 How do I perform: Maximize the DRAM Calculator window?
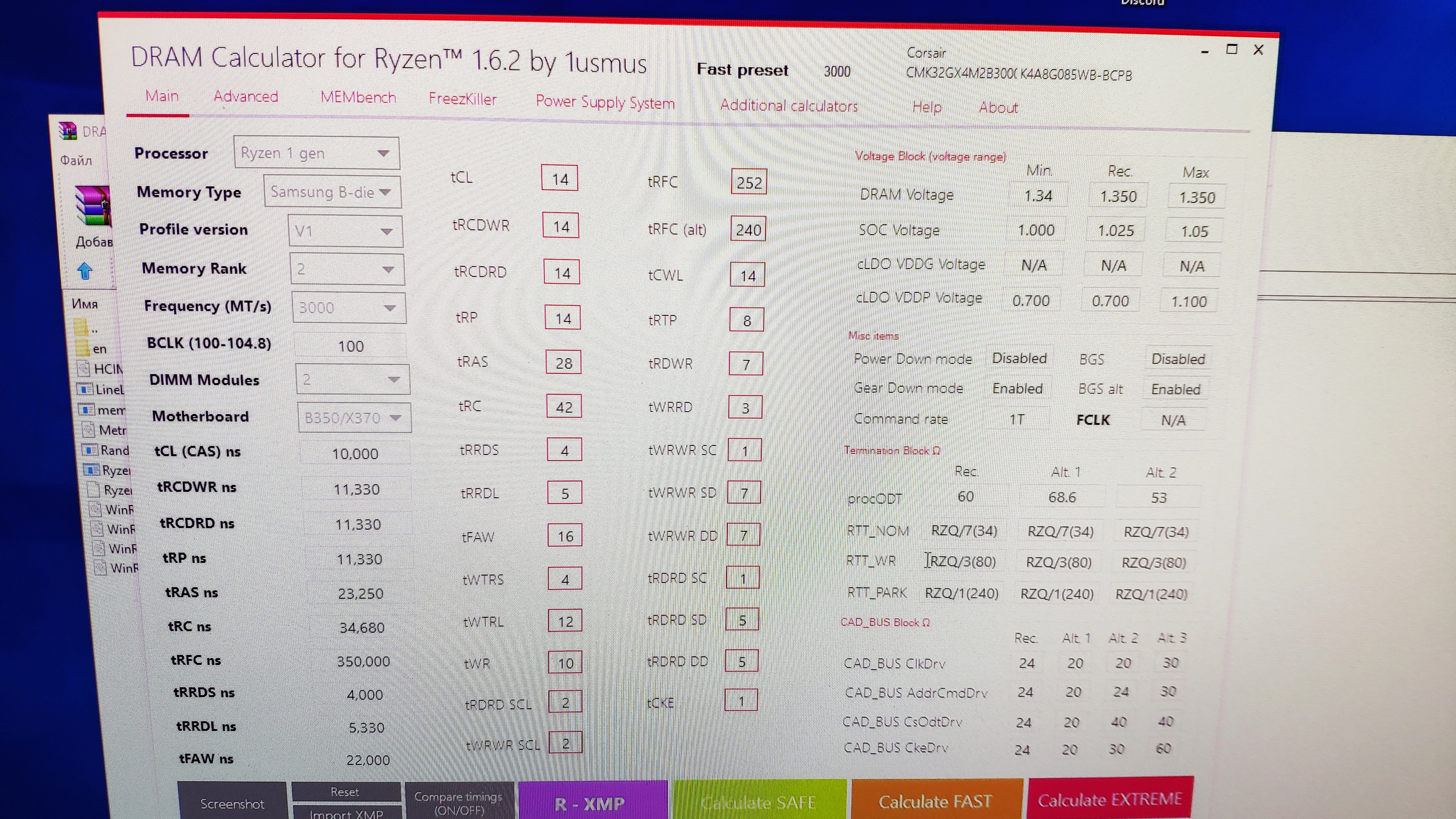(x=1232, y=50)
